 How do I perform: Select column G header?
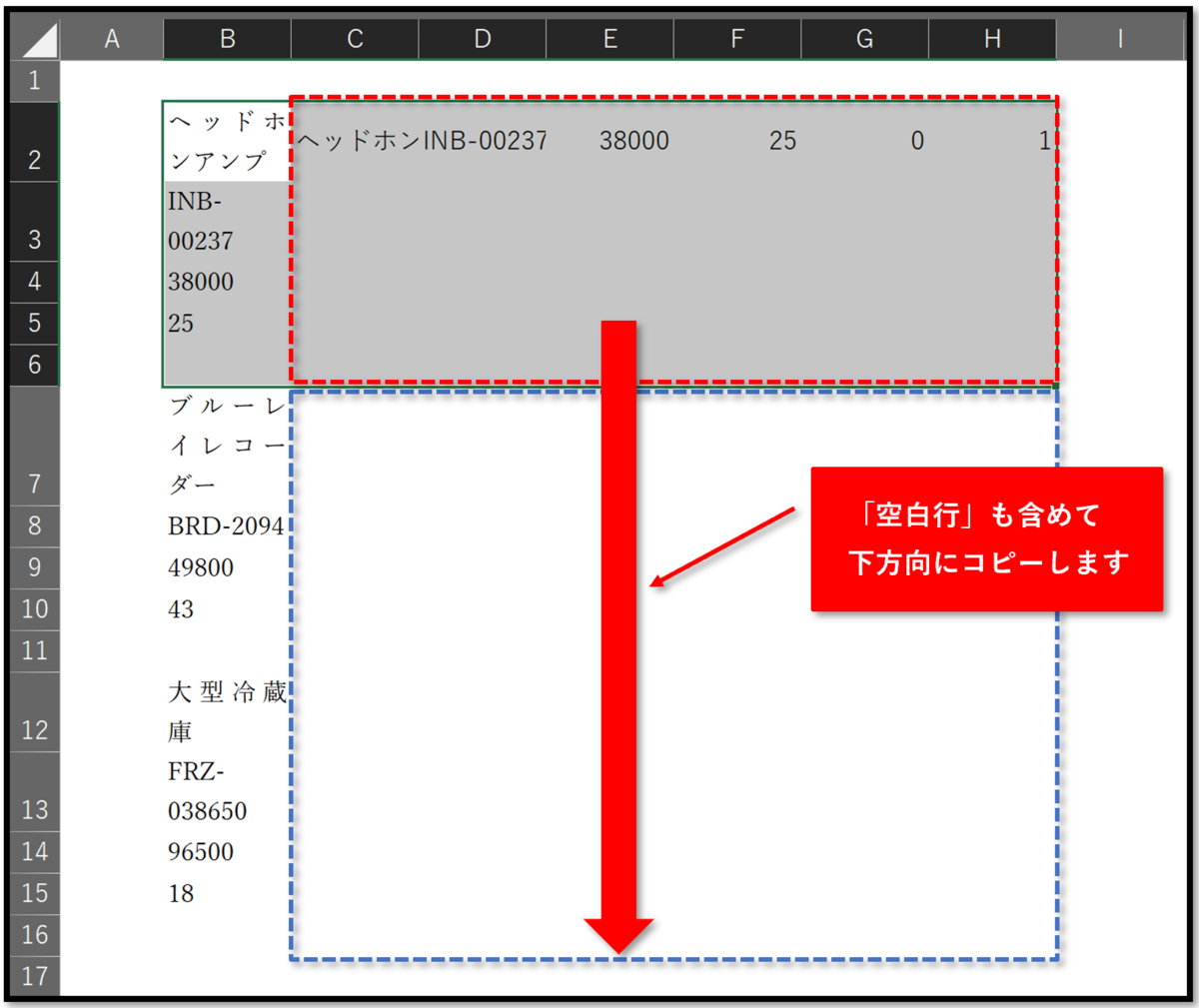click(864, 39)
